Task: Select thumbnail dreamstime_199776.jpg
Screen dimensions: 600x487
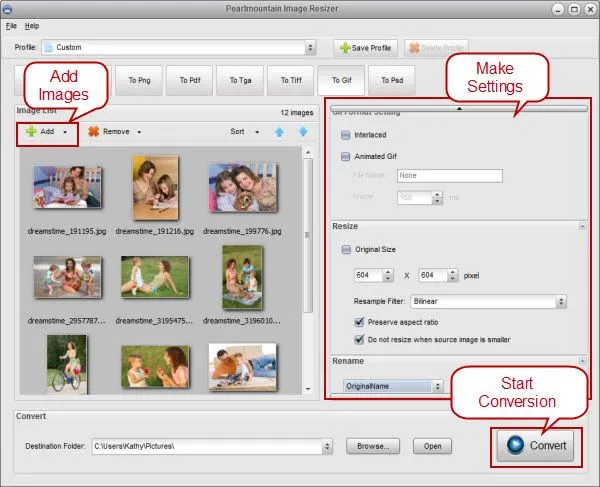Action: pos(243,188)
